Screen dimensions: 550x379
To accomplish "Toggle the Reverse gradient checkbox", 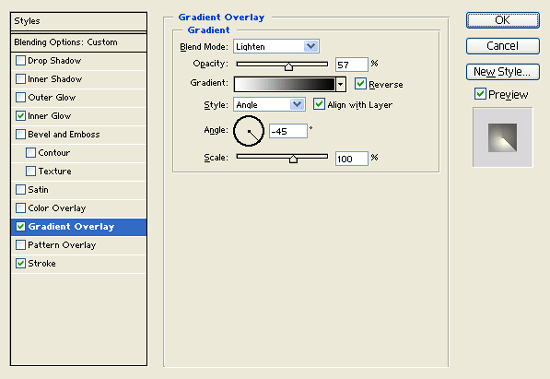I will click(x=360, y=84).
